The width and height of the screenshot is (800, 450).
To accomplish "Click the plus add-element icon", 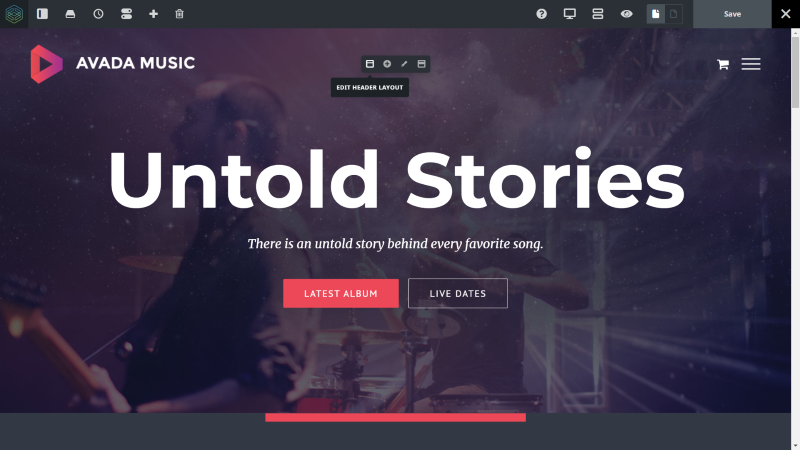I will [153, 14].
